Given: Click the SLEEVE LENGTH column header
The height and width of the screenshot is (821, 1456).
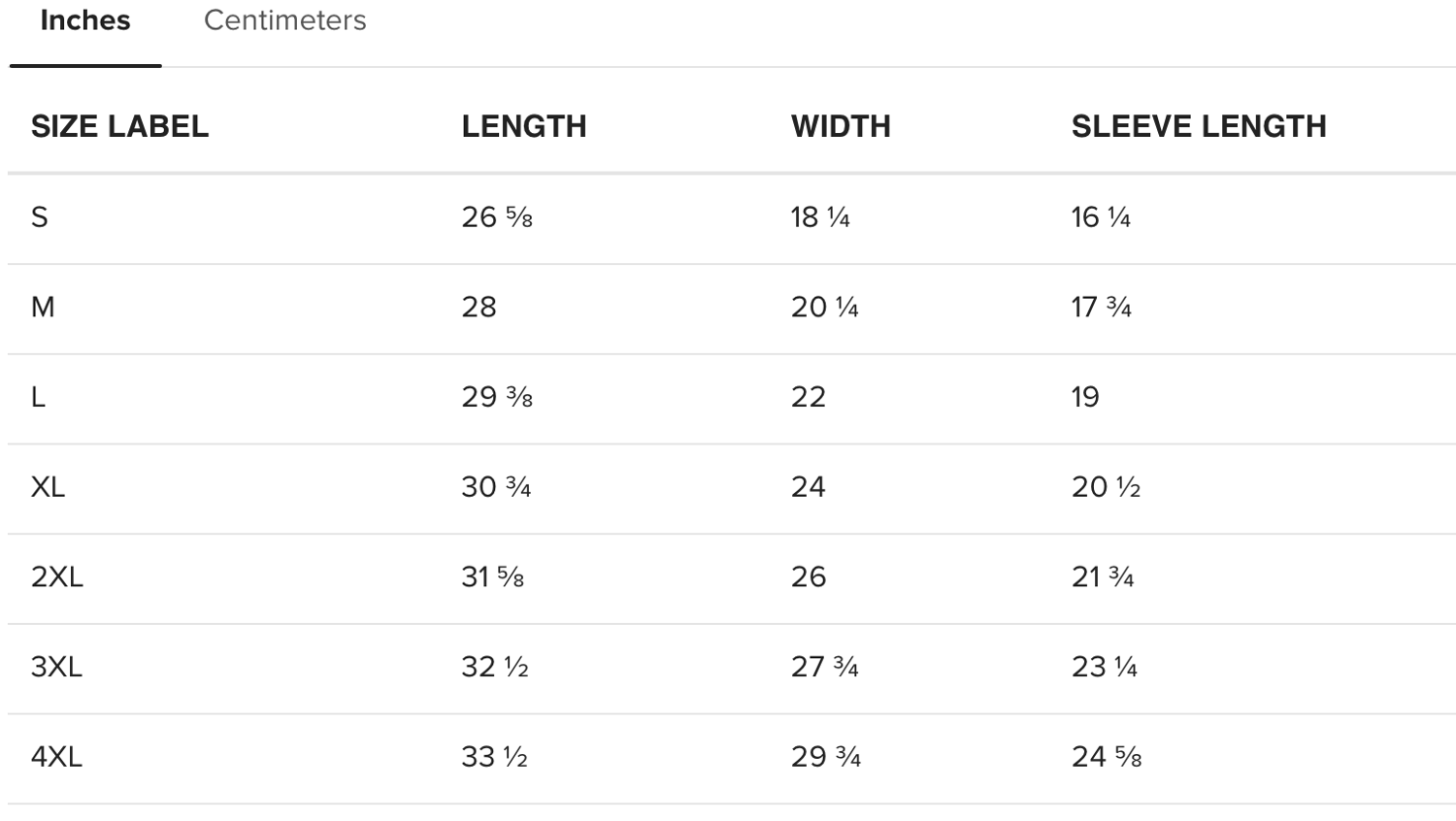Looking at the screenshot, I should (x=1199, y=126).
